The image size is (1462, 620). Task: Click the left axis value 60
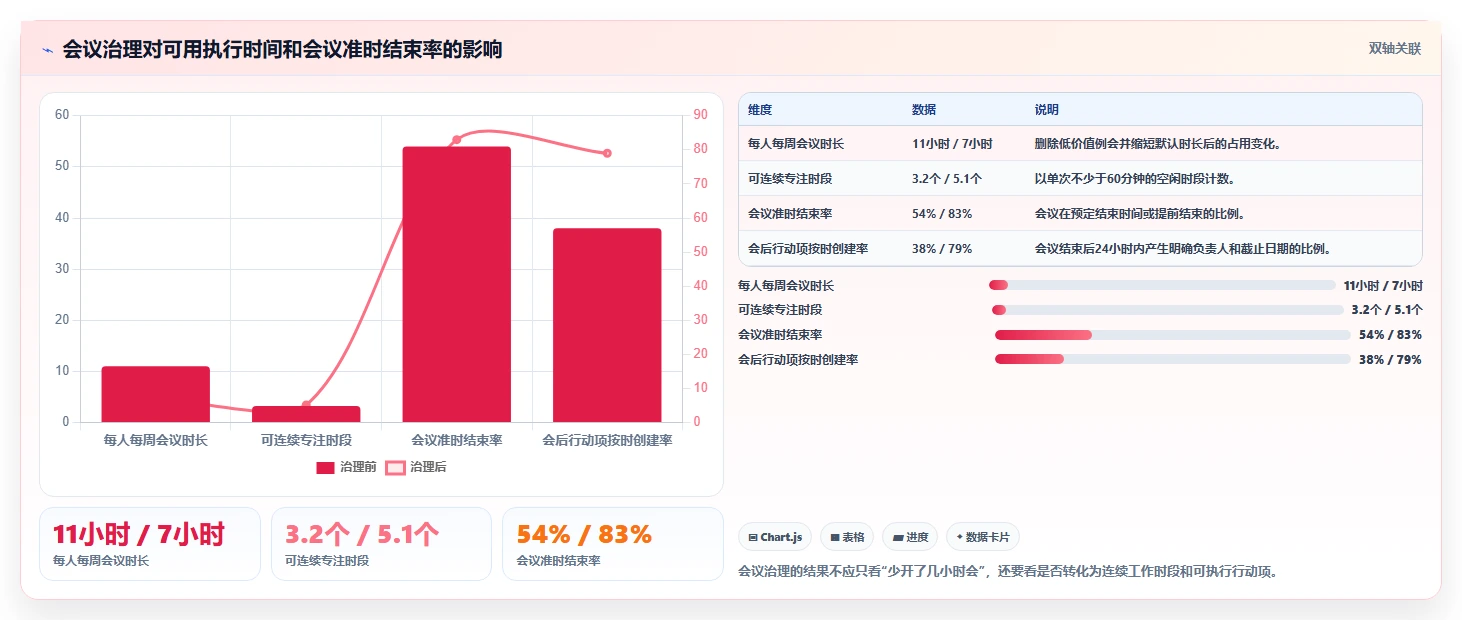tap(62, 115)
